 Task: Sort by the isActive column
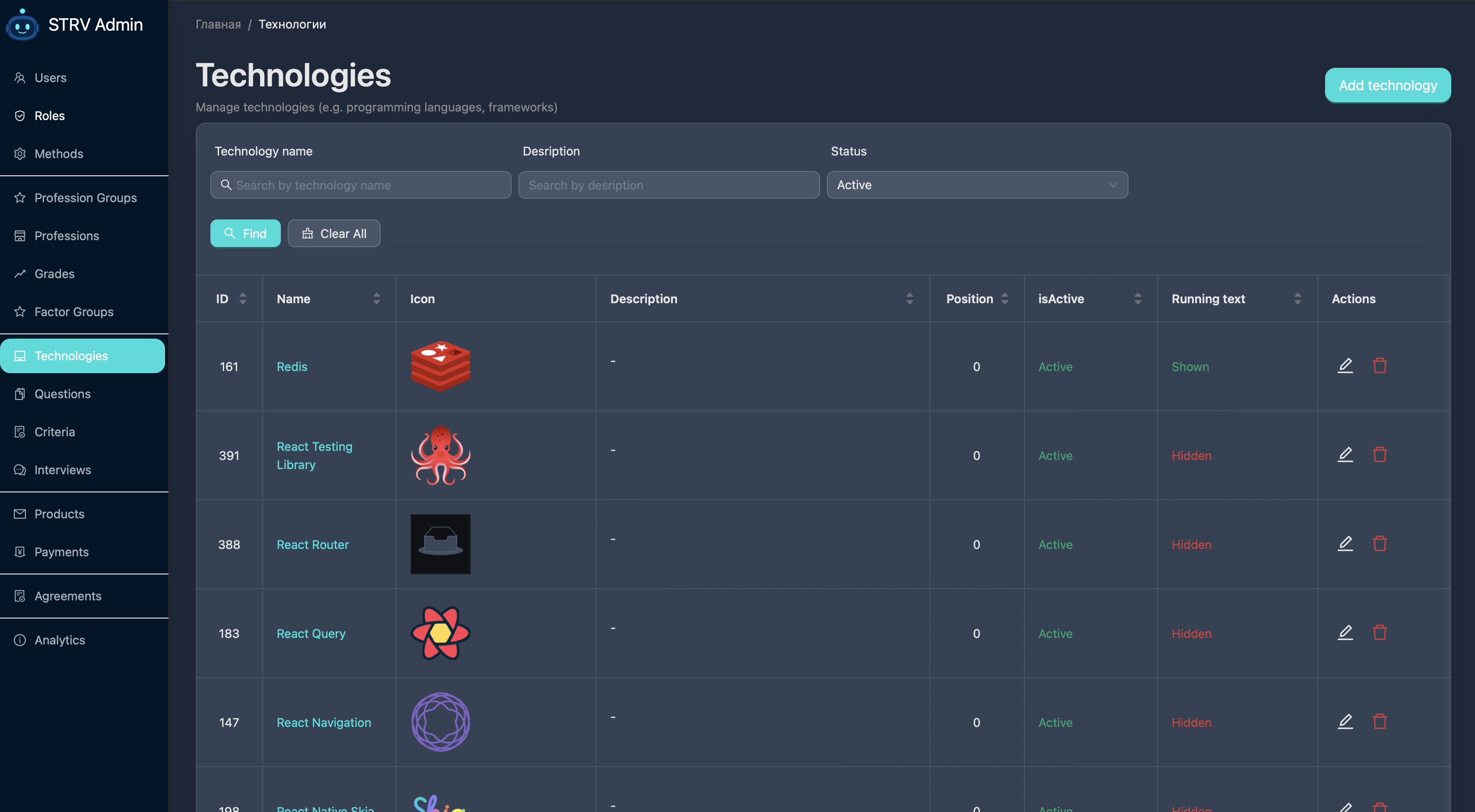[x=1137, y=299]
